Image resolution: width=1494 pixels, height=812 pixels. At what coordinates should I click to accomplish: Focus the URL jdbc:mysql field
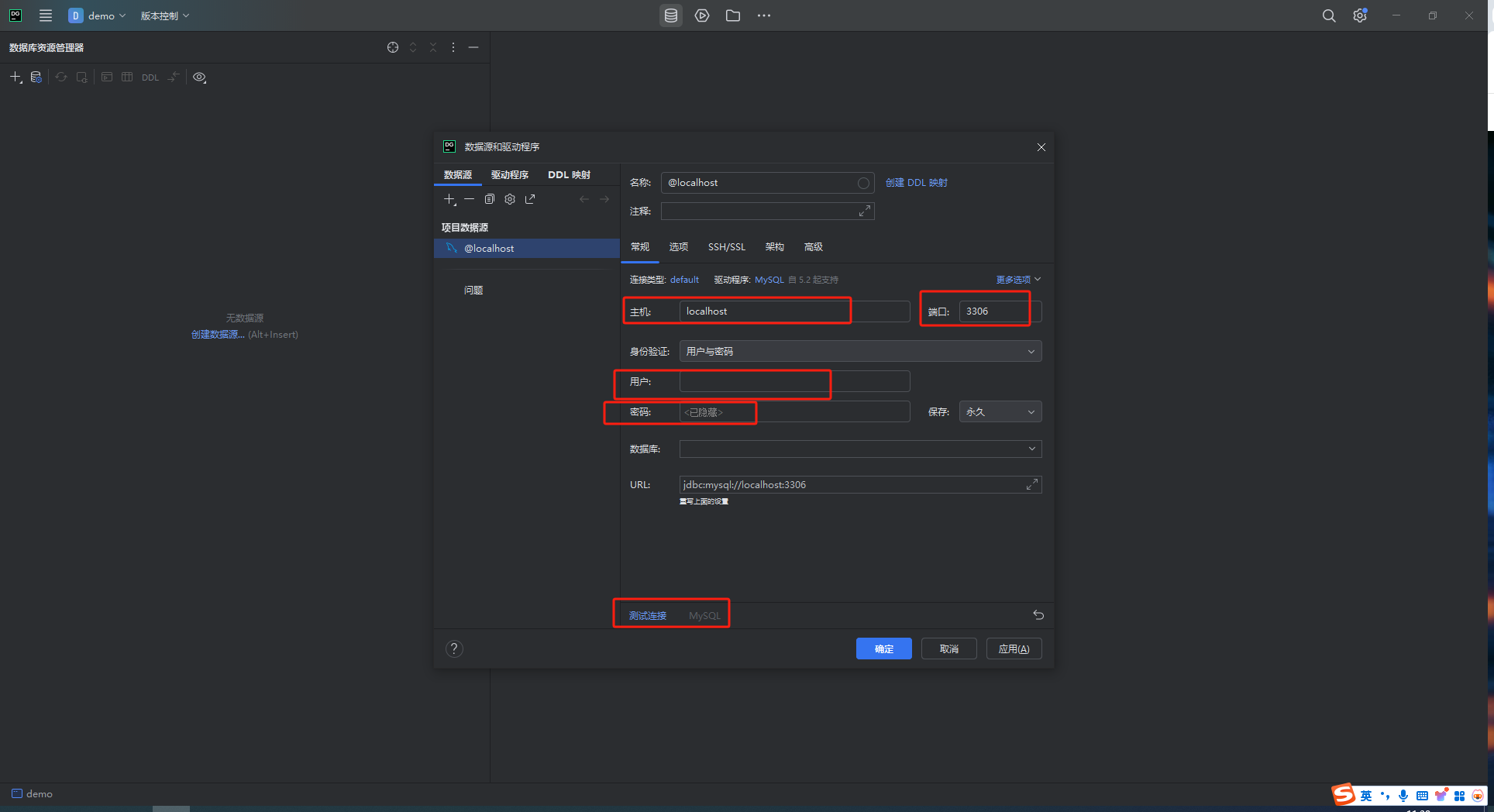tap(860, 484)
